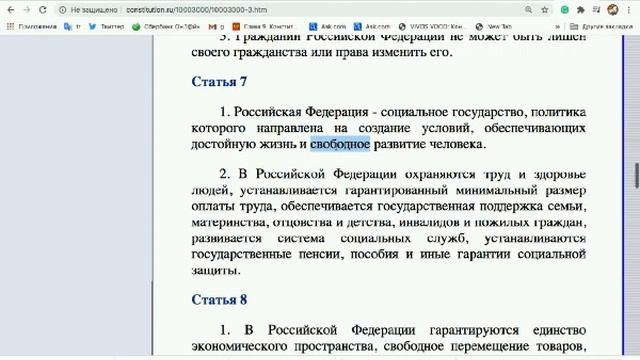Expand the hidden bookmarks chevron

(x=557, y=27)
